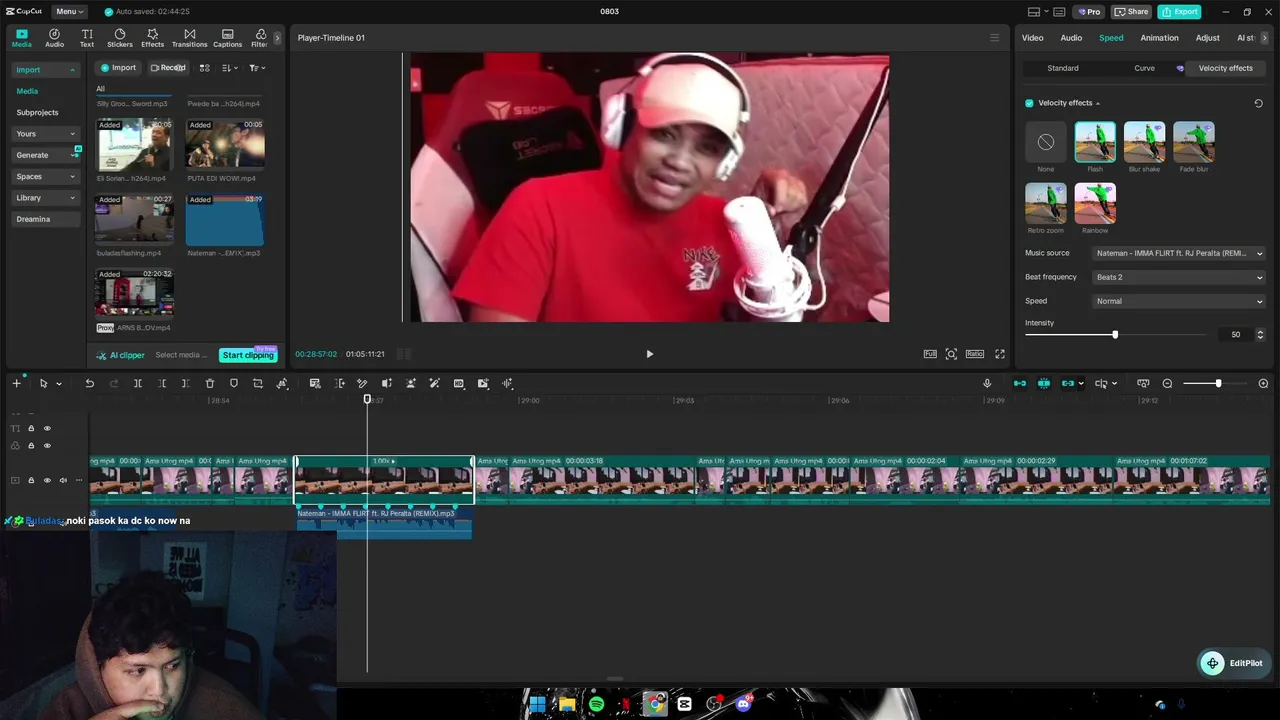Open the player panel options menu
Image resolution: width=1280 pixels, height=720 pixels.
[x=994, y=38]
